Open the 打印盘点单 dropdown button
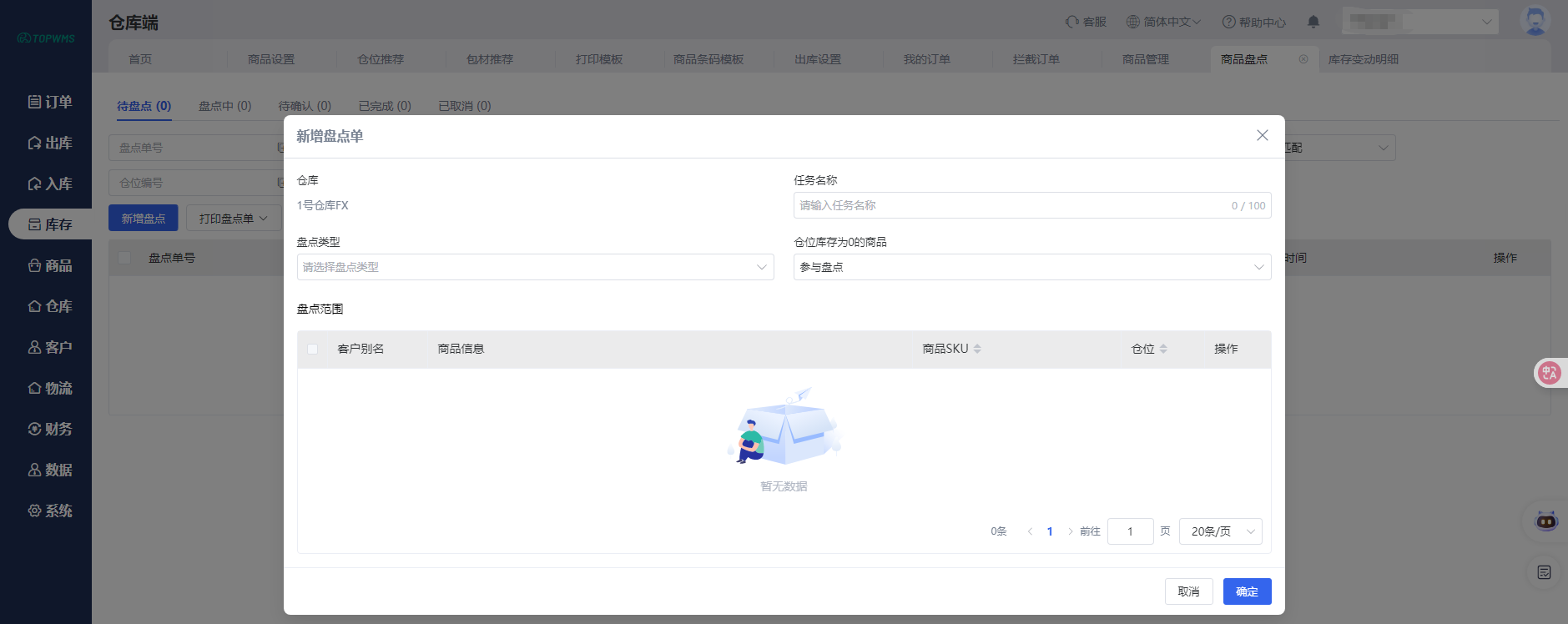The height and width of the screenshot is (624, 1568). 233,218
